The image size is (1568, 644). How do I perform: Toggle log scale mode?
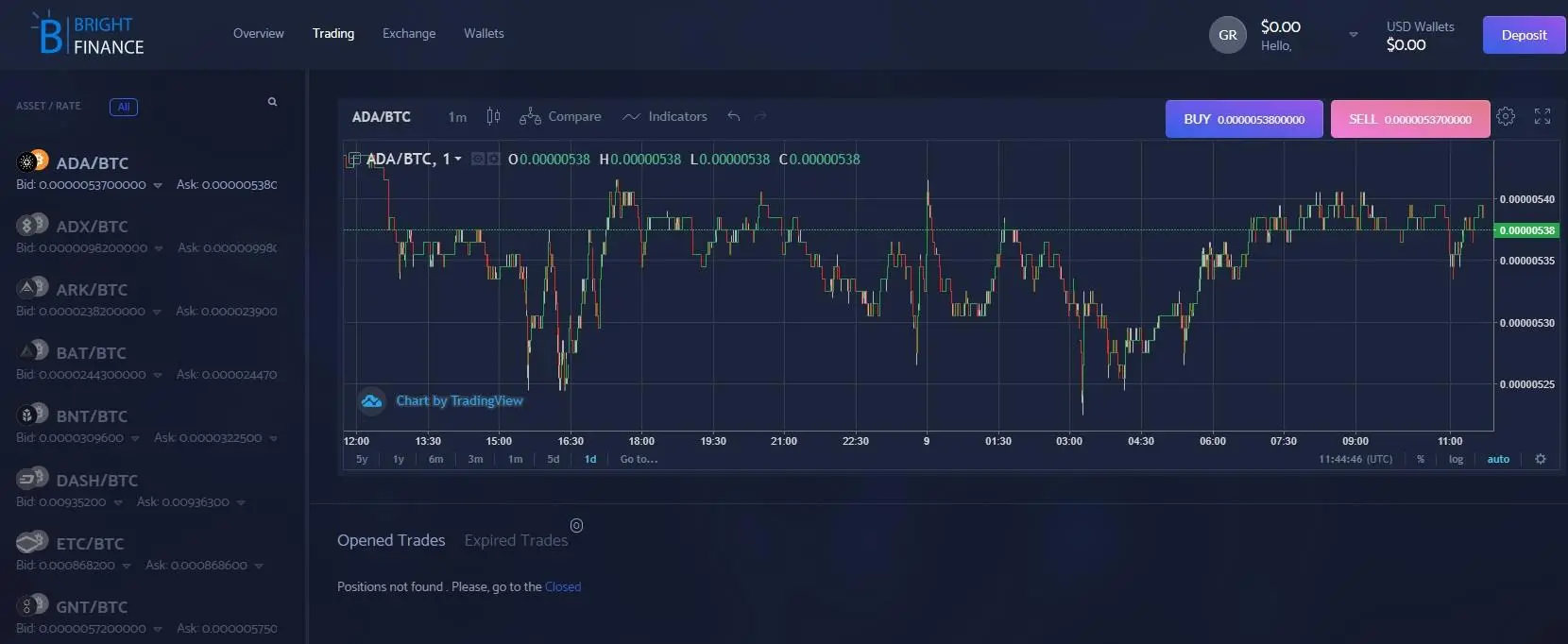pyautogui.click(x=1456, y=459)
